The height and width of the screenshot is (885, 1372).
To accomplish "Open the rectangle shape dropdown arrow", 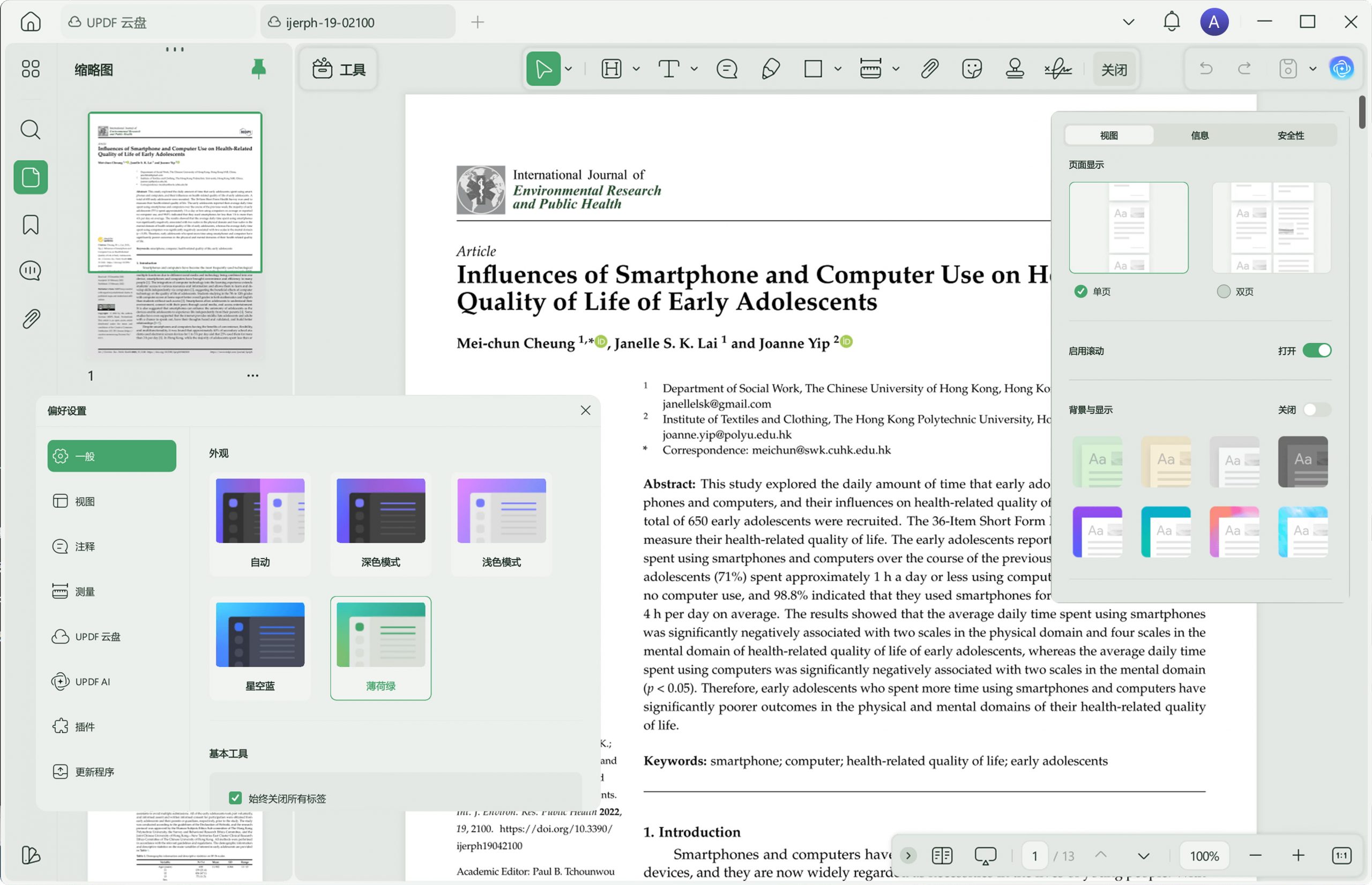I will (x=838, y=69).
